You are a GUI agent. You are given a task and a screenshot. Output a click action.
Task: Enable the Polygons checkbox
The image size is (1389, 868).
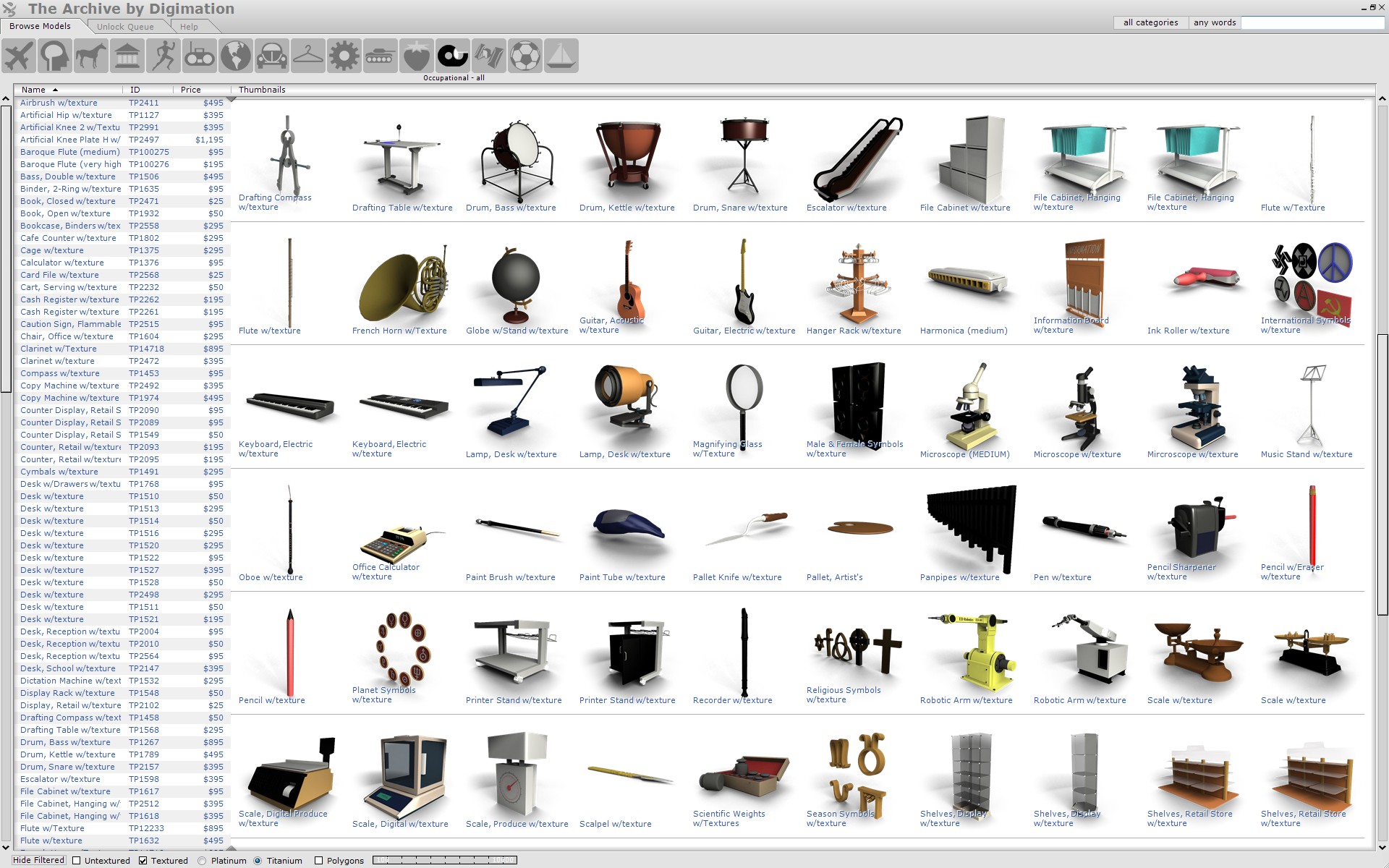point(318,861)
